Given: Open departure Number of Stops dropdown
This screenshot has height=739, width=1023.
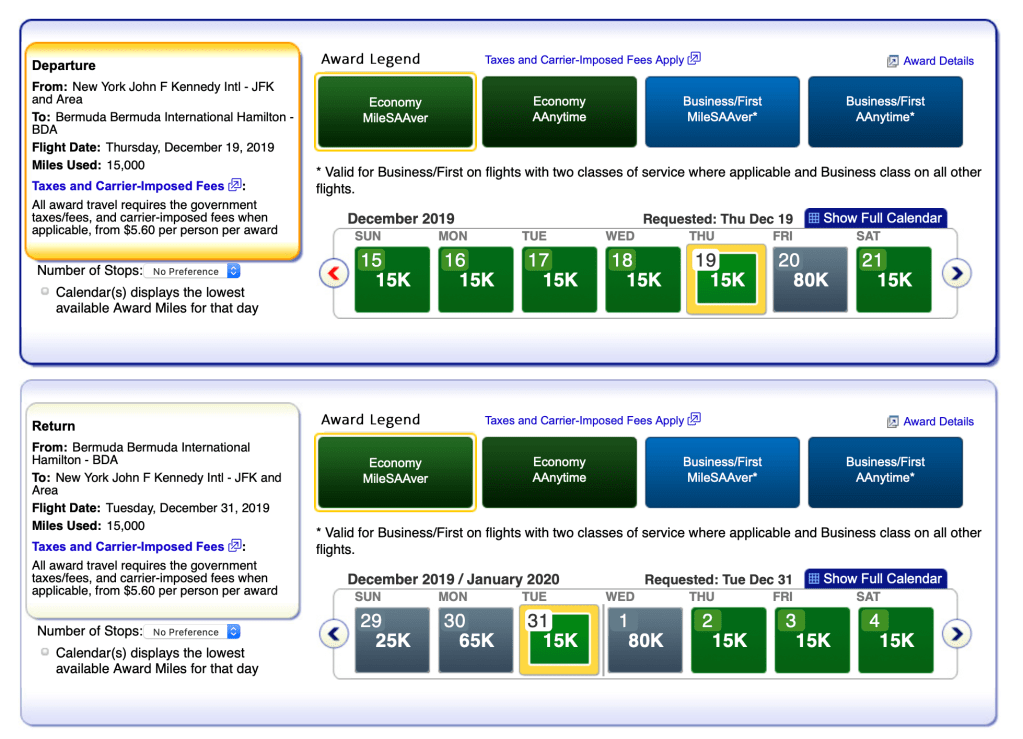Looking at the screenshot, I should 191,271.
